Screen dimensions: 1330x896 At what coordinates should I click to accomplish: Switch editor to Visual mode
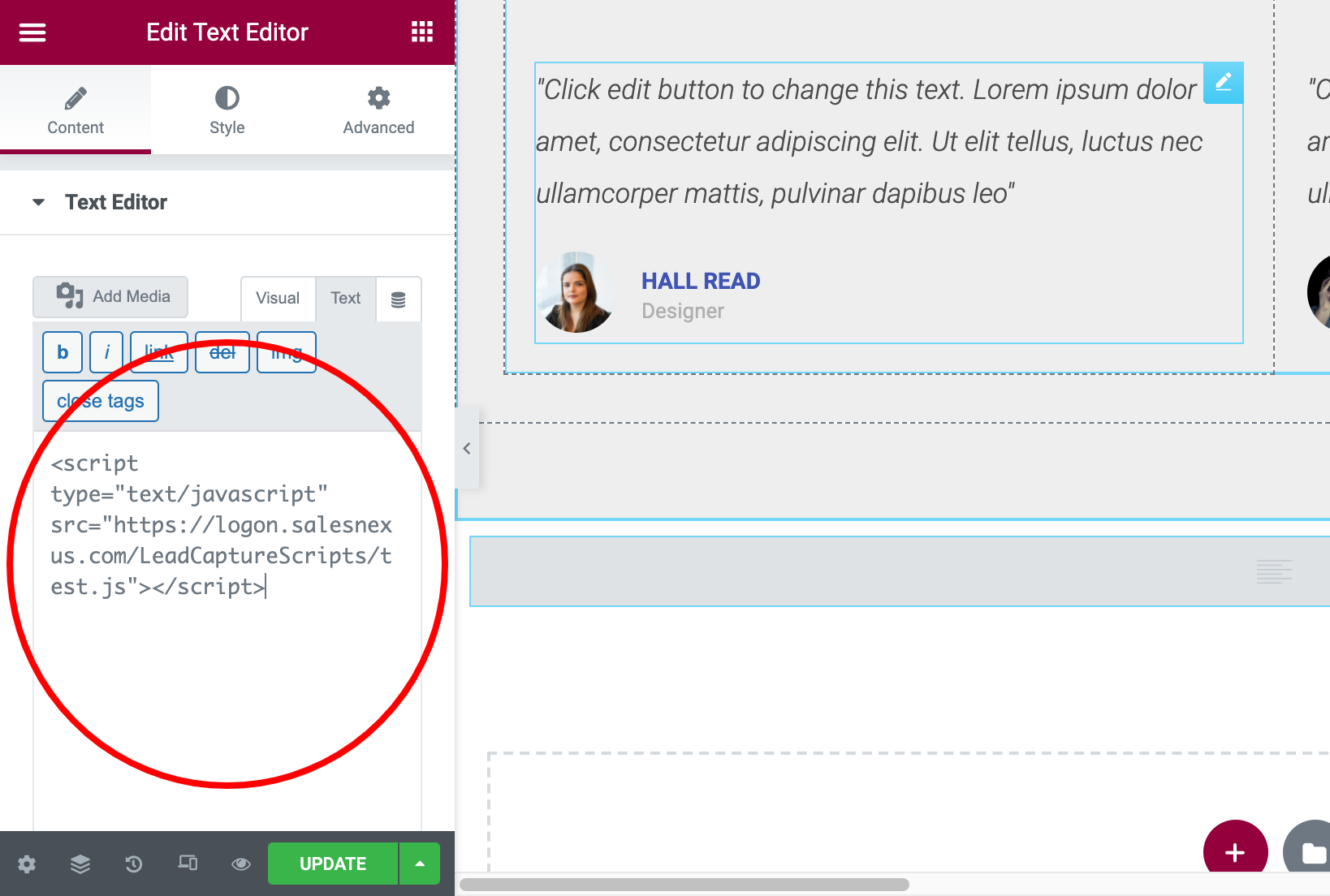[278, 299]
